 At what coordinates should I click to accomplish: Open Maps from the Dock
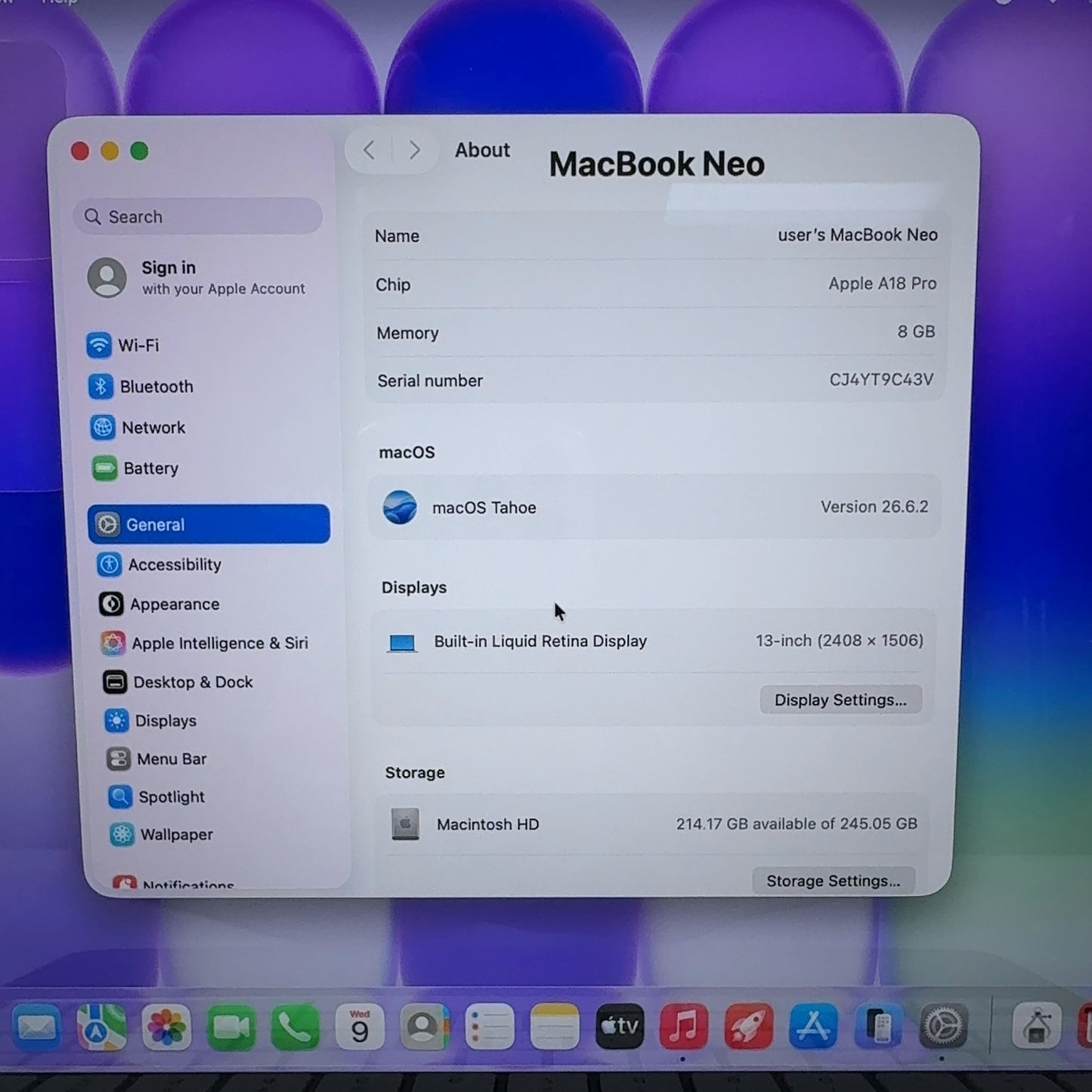click(101, 1027)
